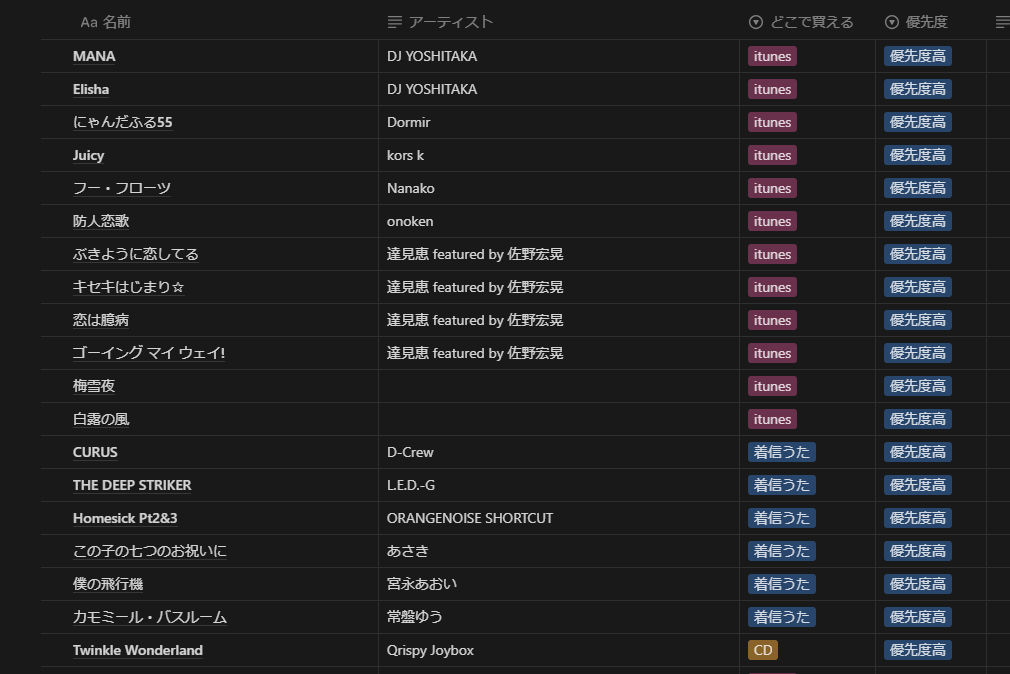
Task: Open the Twinkle Wonderland entry
Action: tap(137, 650)
